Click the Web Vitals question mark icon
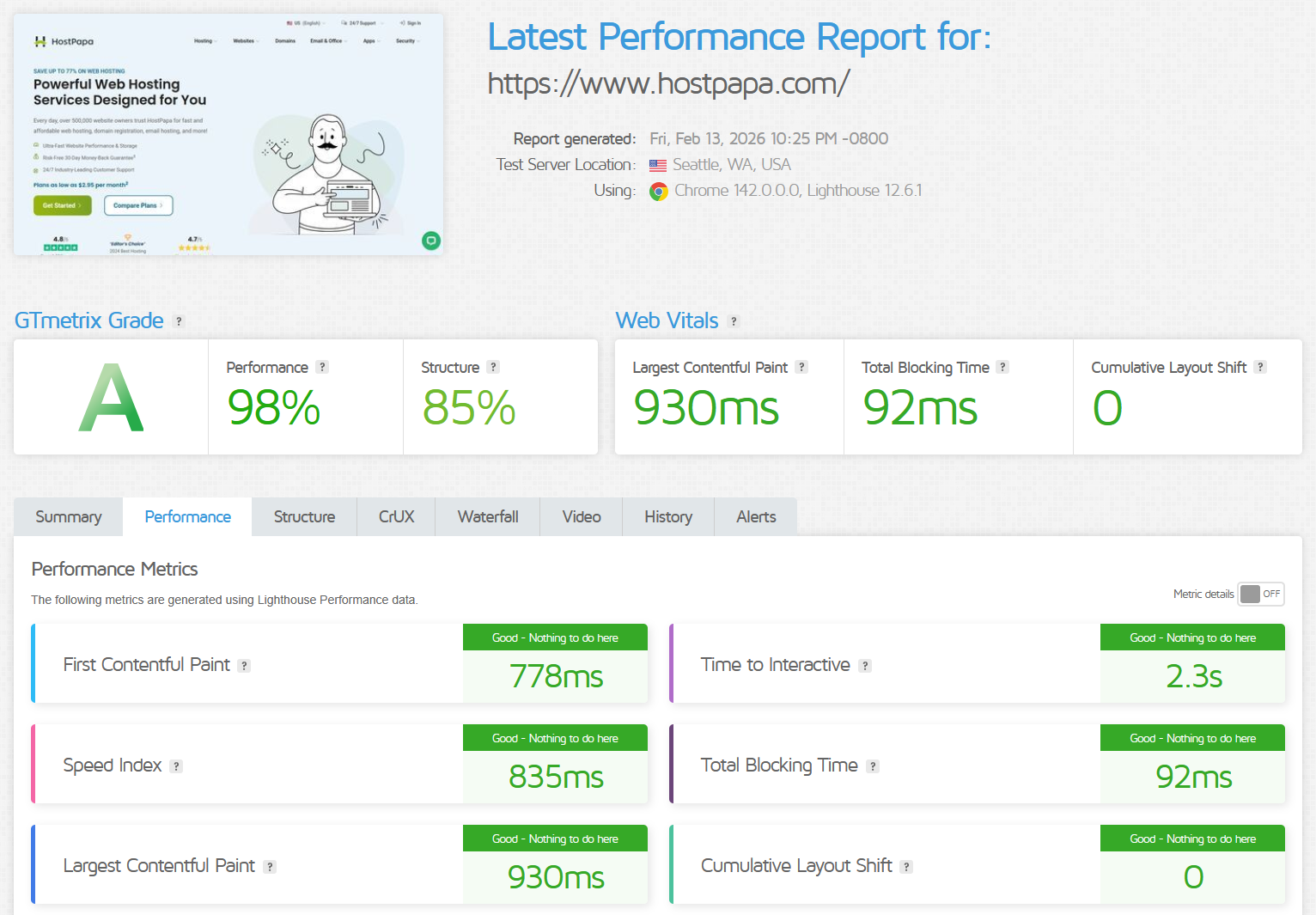The height and width of the screenshot is (915, 1316). click(x=734, y=320)
